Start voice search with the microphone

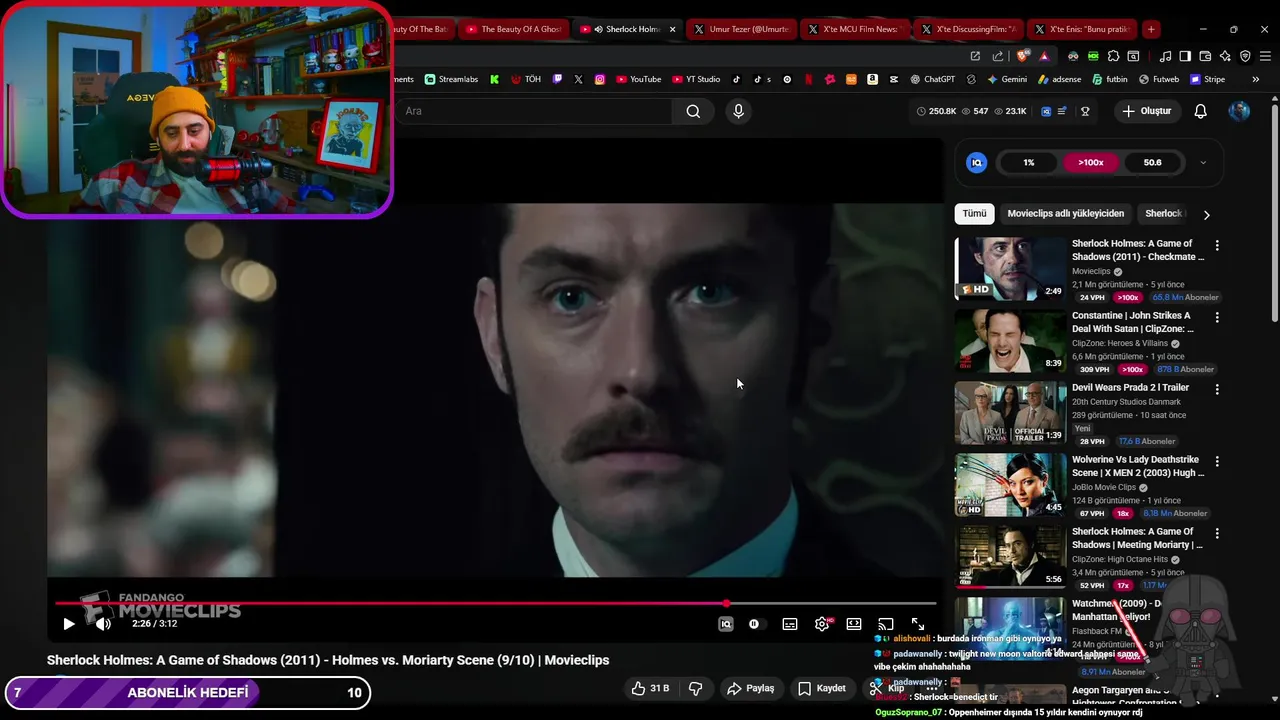point(738,111)
